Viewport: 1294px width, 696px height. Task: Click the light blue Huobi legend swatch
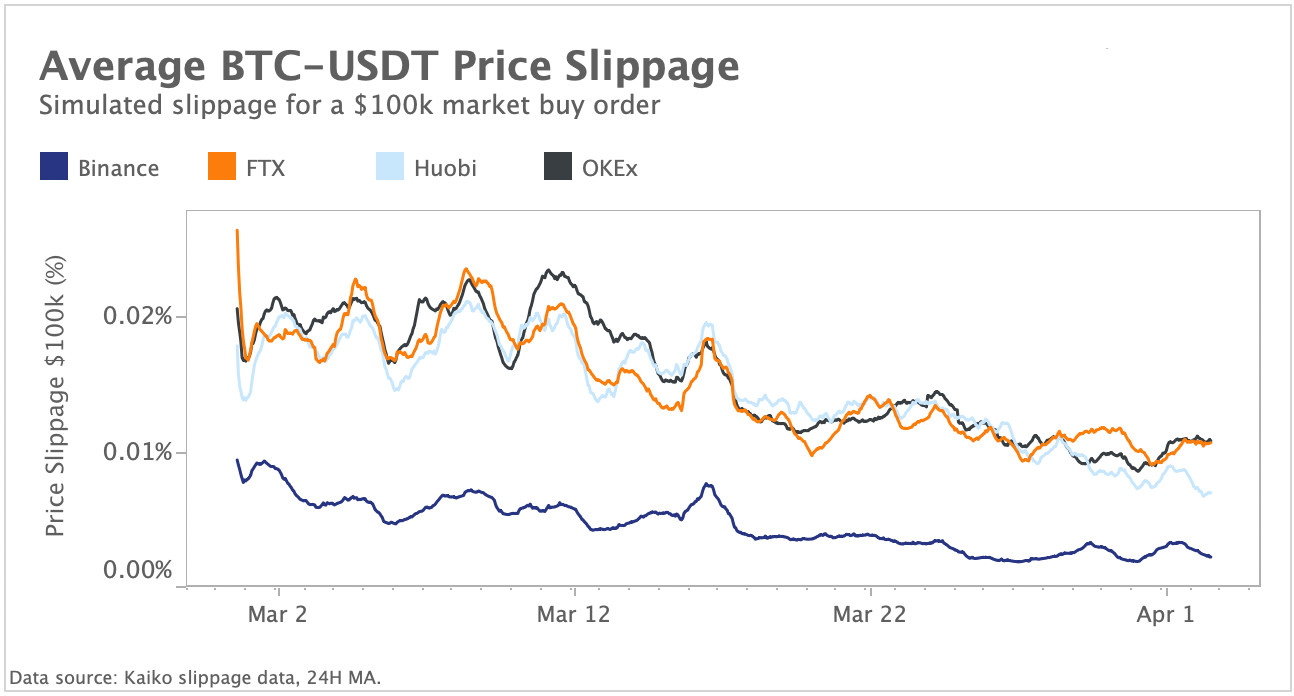pyautogui.click(x=389, y=167)
